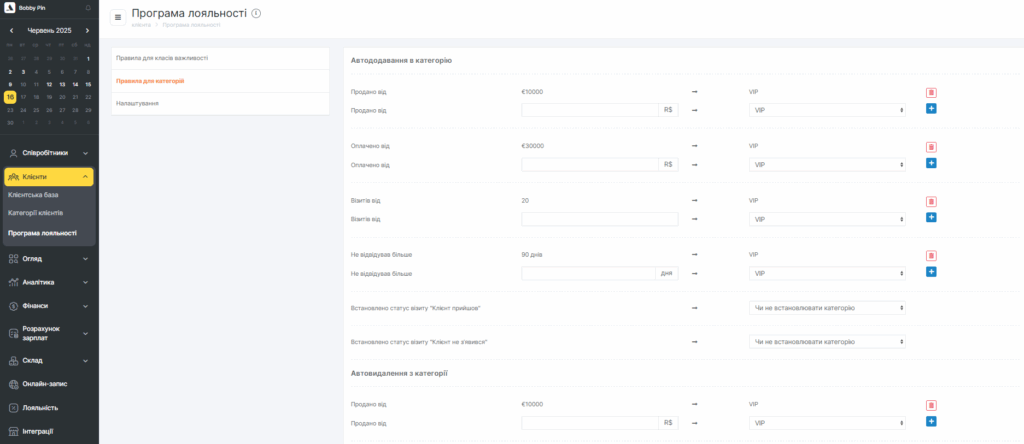This screenshot has height=444, width=1024.
Task: Select Програма лояльності in sidebar submenu
Action: 42,232
